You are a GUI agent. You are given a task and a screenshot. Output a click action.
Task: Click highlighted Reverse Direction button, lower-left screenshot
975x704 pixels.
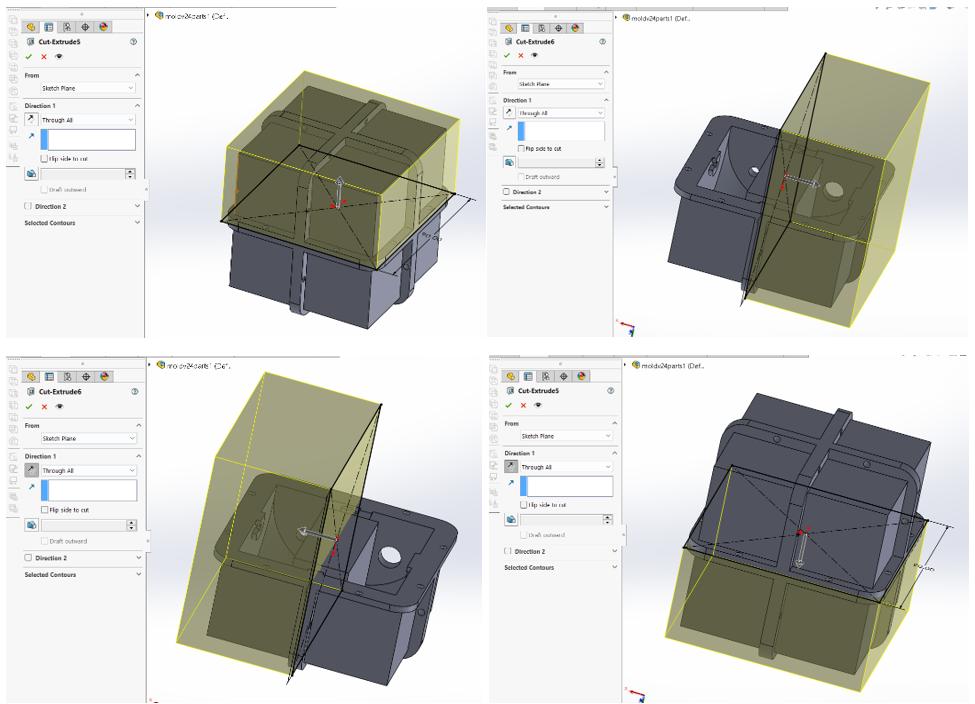point(32,470)
